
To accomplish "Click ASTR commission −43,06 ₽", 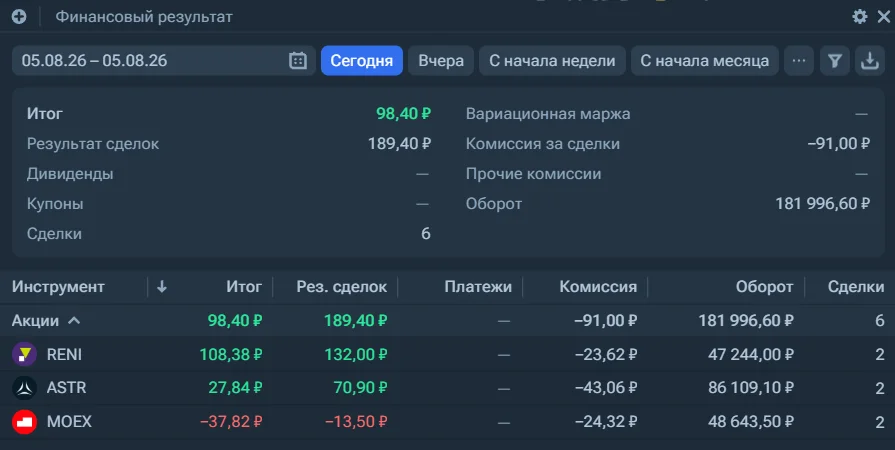I will tap(606, 388).
